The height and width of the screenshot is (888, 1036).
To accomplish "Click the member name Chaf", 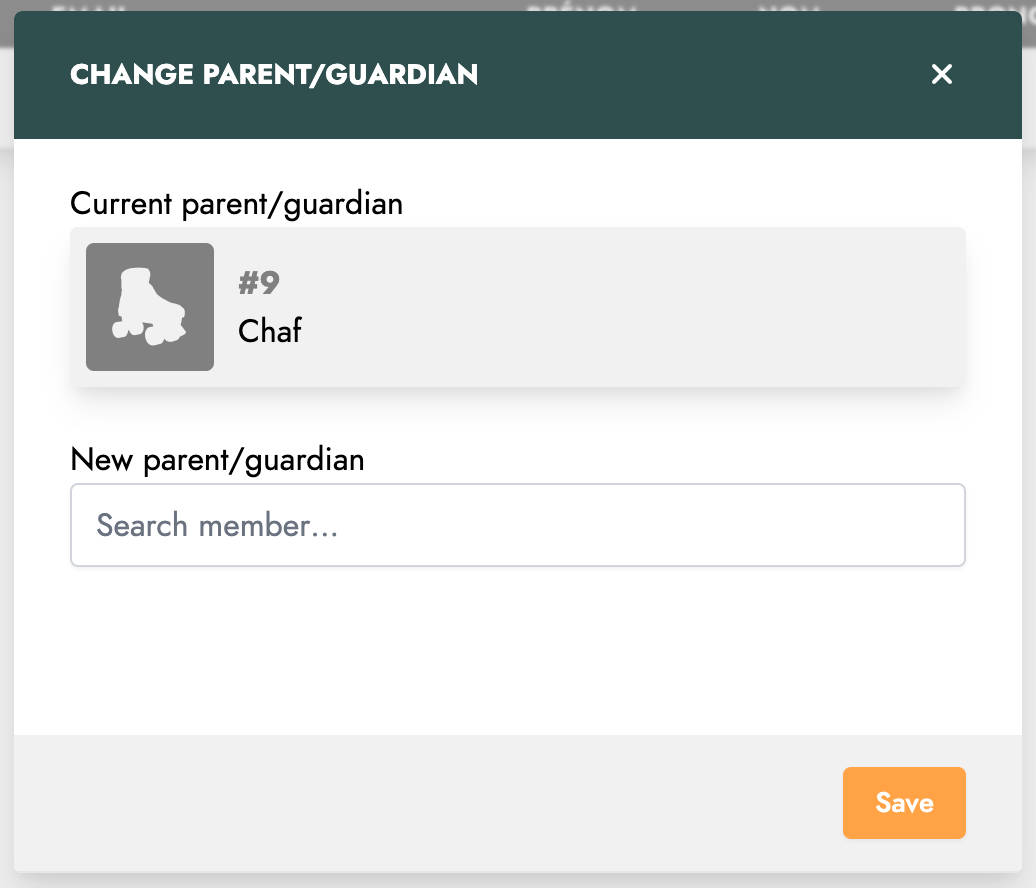I will click(270, 330).
